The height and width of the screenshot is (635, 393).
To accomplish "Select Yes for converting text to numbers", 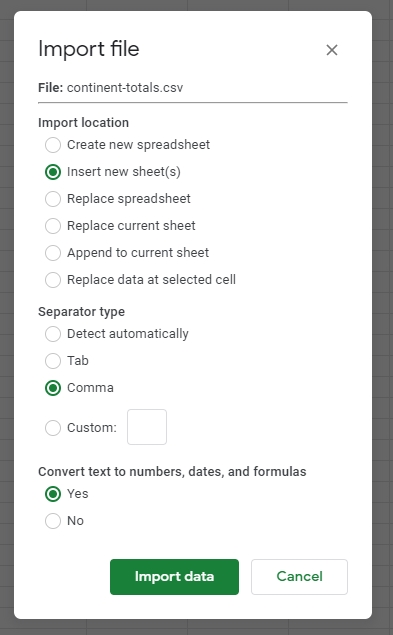I will coord(53,494).
